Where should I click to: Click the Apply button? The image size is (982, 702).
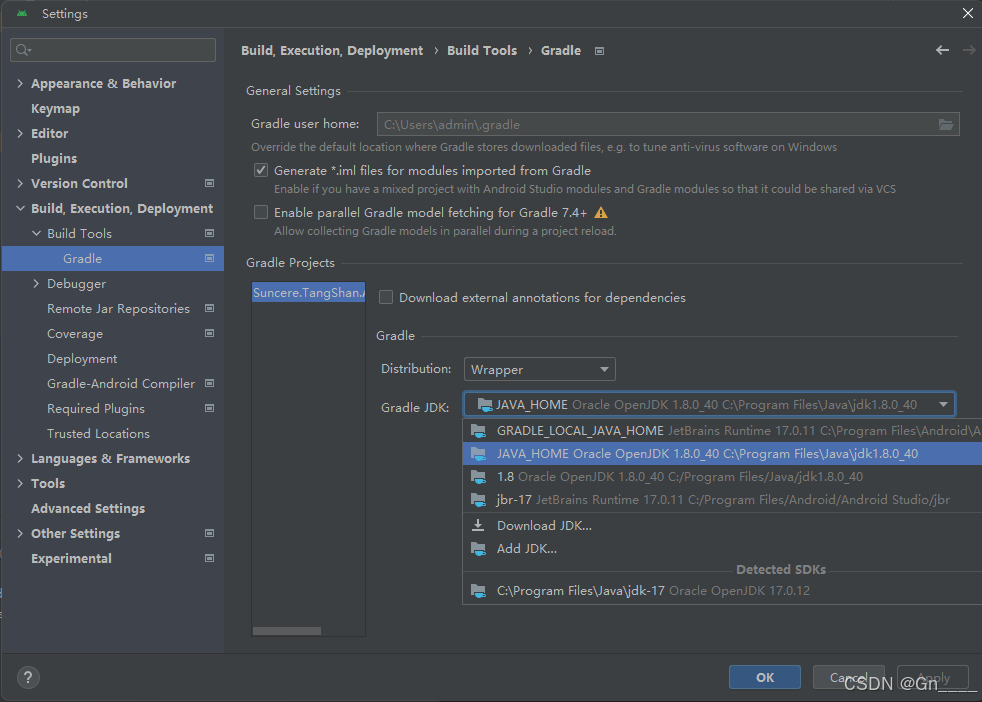coord(933,677)
